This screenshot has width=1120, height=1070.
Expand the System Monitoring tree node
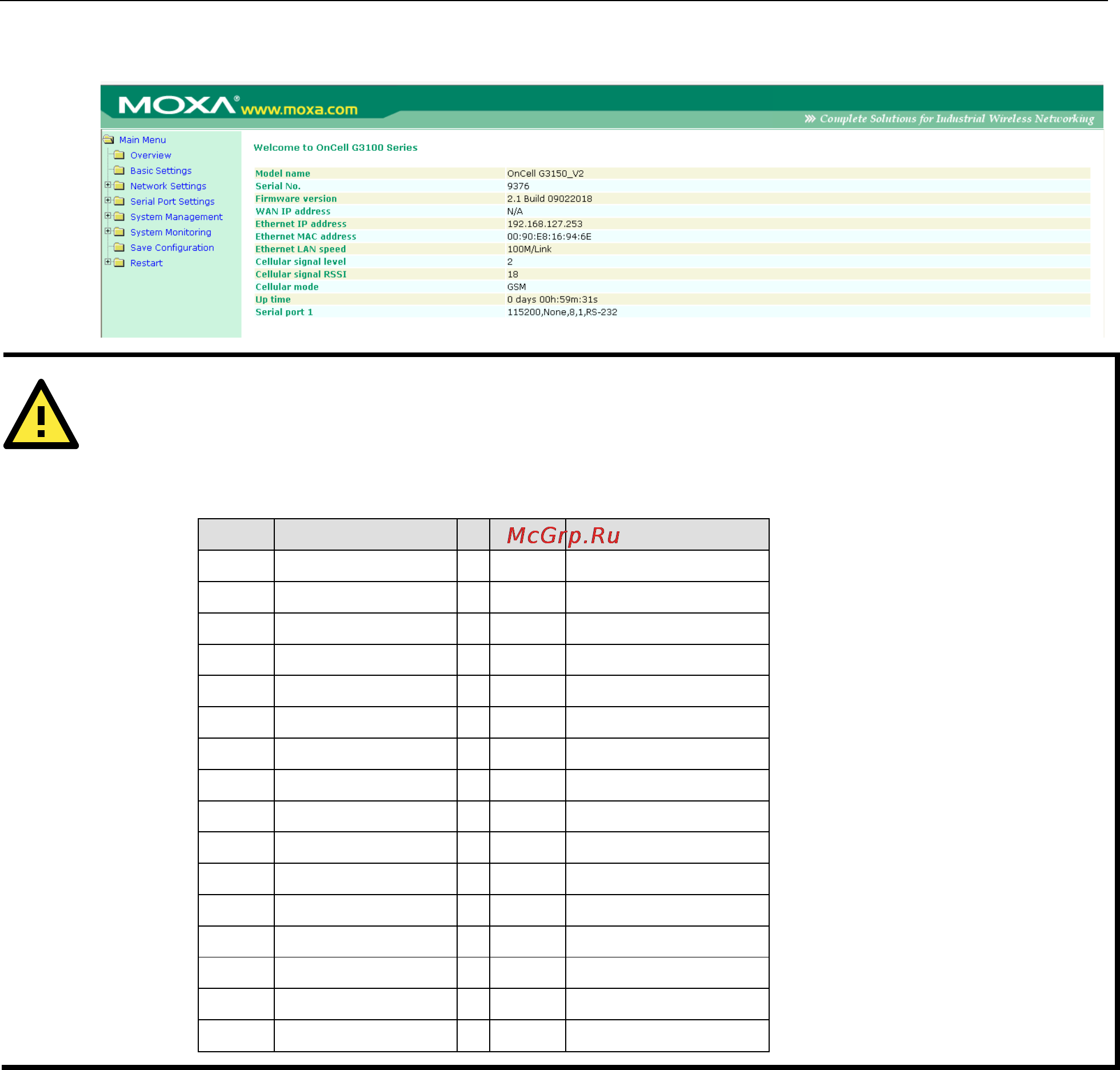[107, 231]
